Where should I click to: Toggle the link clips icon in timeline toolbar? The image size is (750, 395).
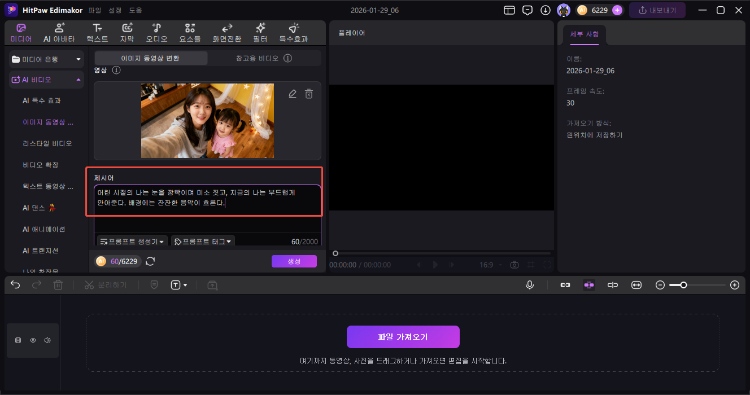(565, 285)
